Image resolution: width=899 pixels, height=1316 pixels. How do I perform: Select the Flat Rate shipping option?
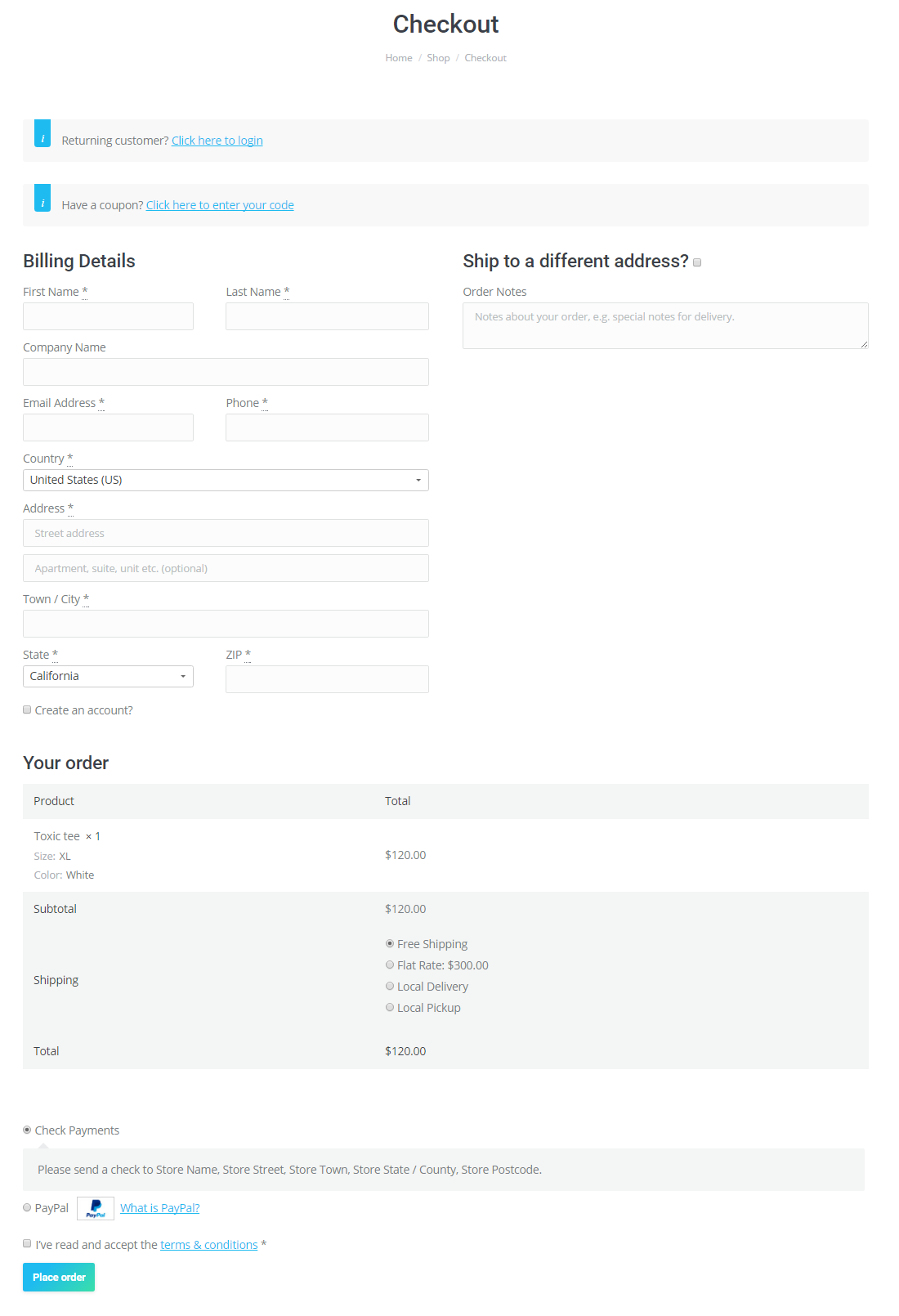point(390,965)
